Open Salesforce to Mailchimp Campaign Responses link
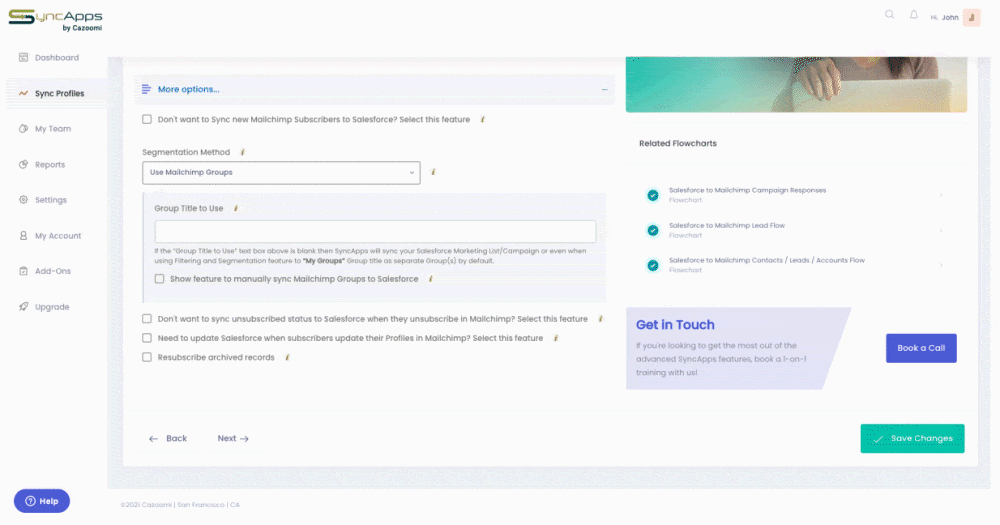The width and height of the screenshot is (1000, 525). (747, 190)
